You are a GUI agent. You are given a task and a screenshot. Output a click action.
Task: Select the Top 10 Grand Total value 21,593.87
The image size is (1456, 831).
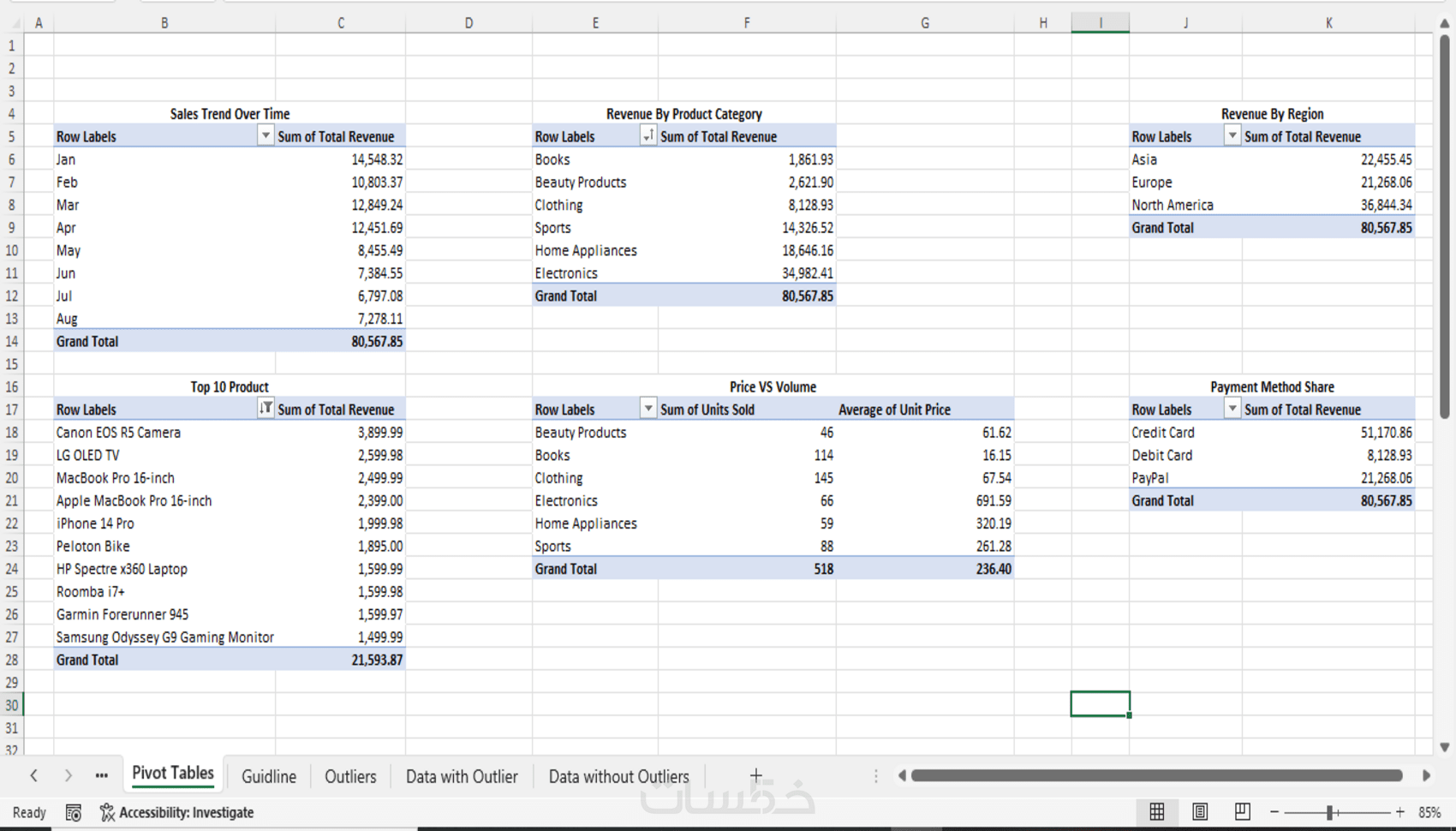(341, 660)
